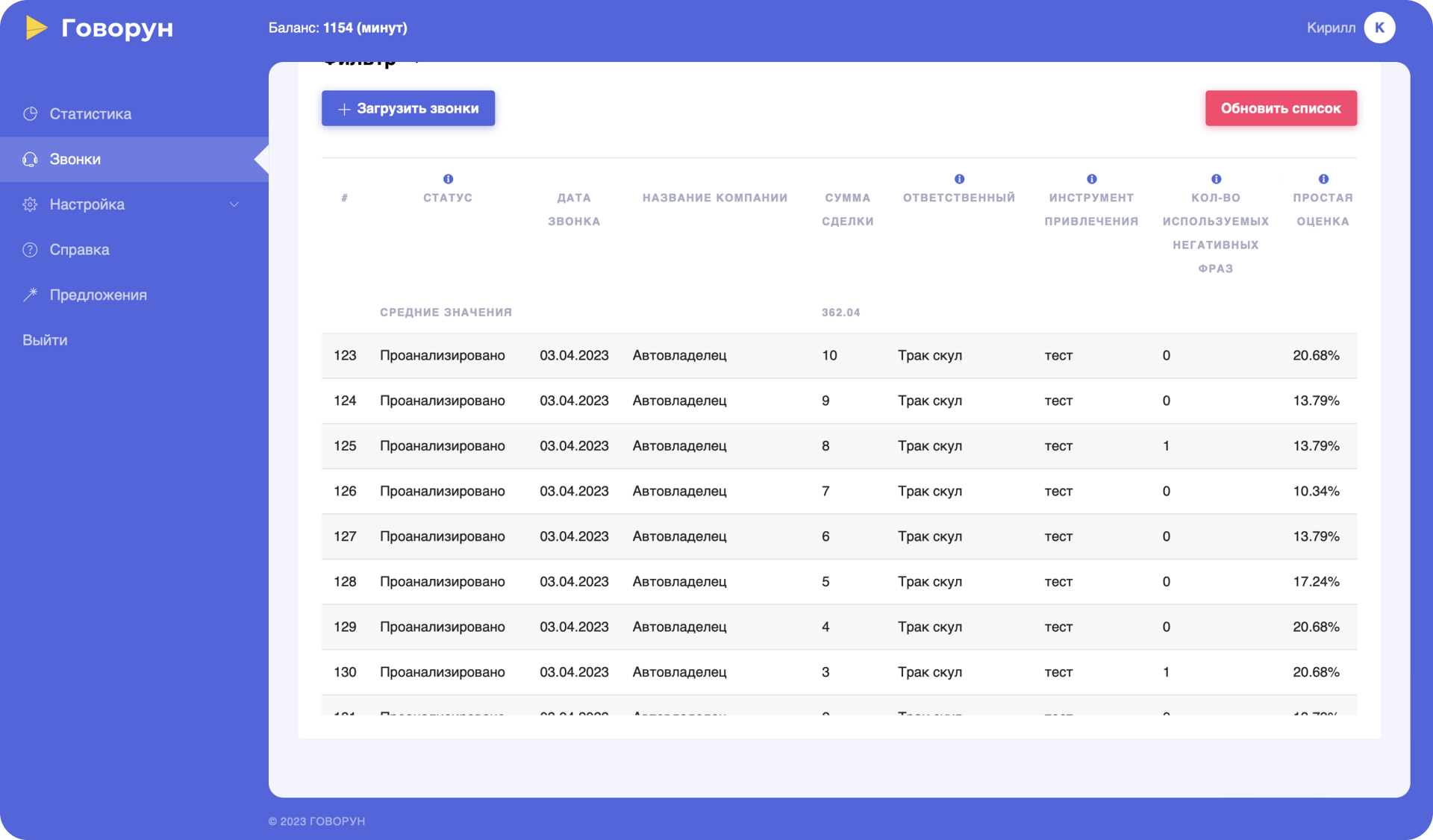The image size is (1433, 840).
Task: Click info icon above Простая оценка
Action: pos(1323,179)
